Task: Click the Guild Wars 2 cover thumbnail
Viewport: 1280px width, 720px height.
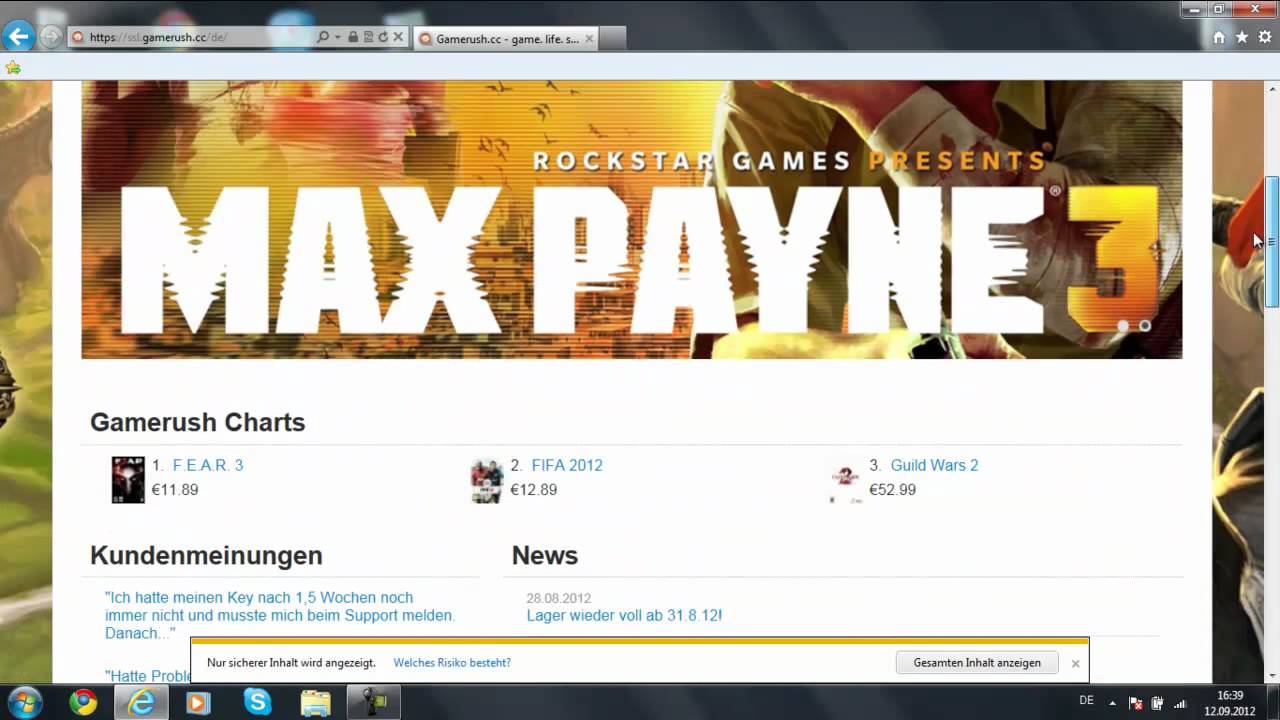Action: (846, 478)
